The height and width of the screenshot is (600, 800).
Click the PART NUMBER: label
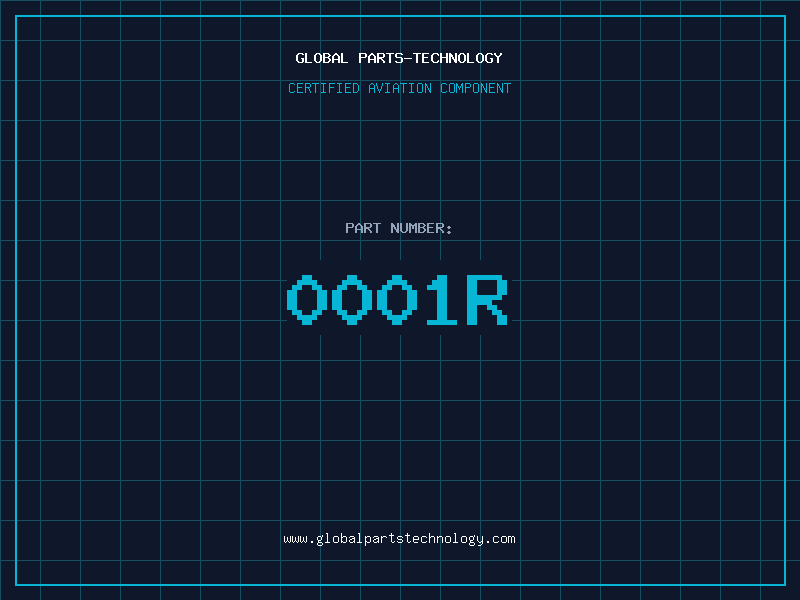(399, 228)
